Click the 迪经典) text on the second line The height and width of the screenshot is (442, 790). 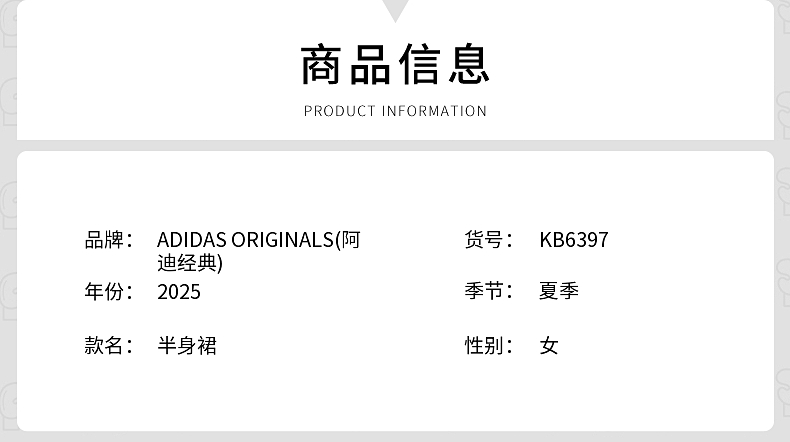coord(190,264)
